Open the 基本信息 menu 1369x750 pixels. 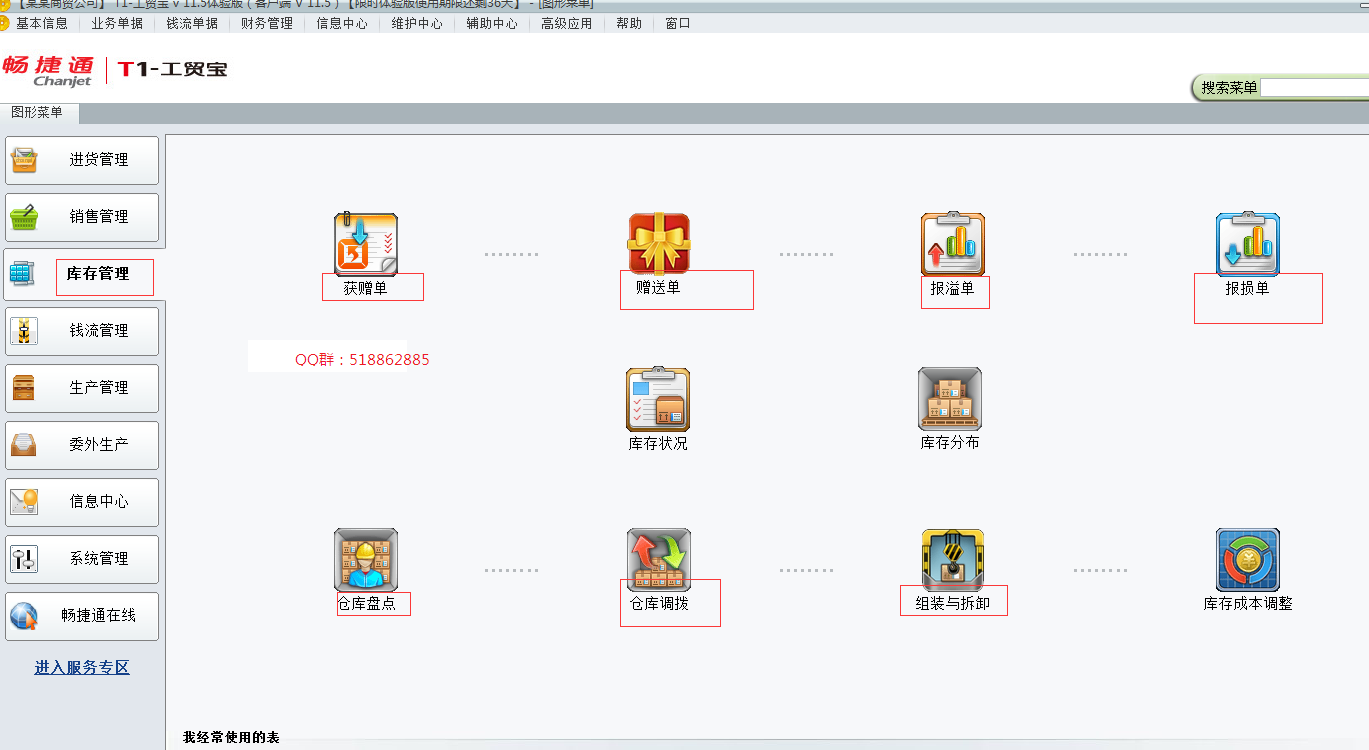[42, 23]
